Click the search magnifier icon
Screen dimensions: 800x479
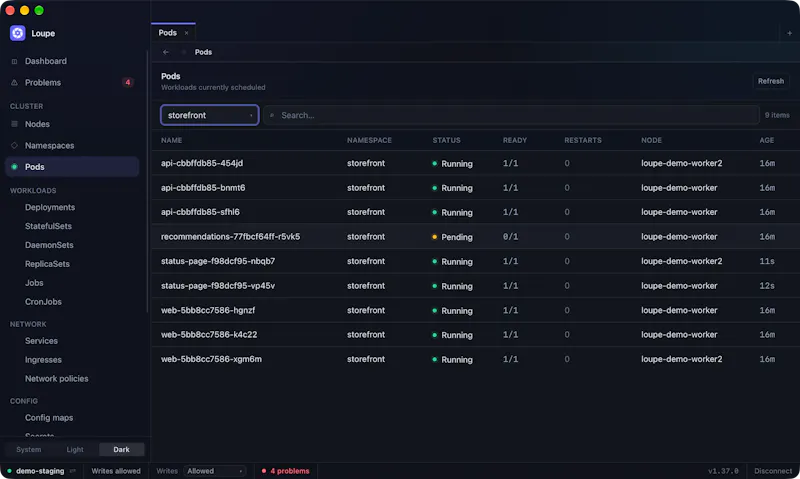(x=272, y=115)
